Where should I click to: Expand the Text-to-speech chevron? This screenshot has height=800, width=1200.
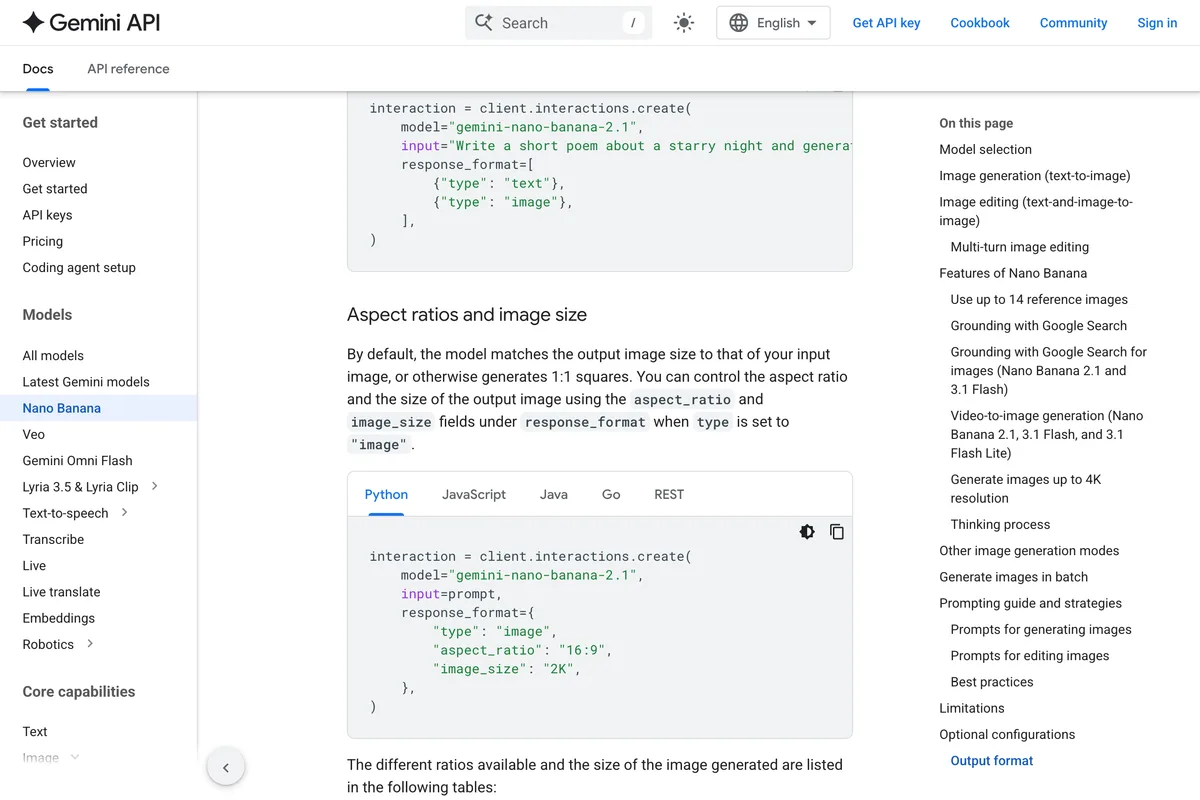coord(124,512)
